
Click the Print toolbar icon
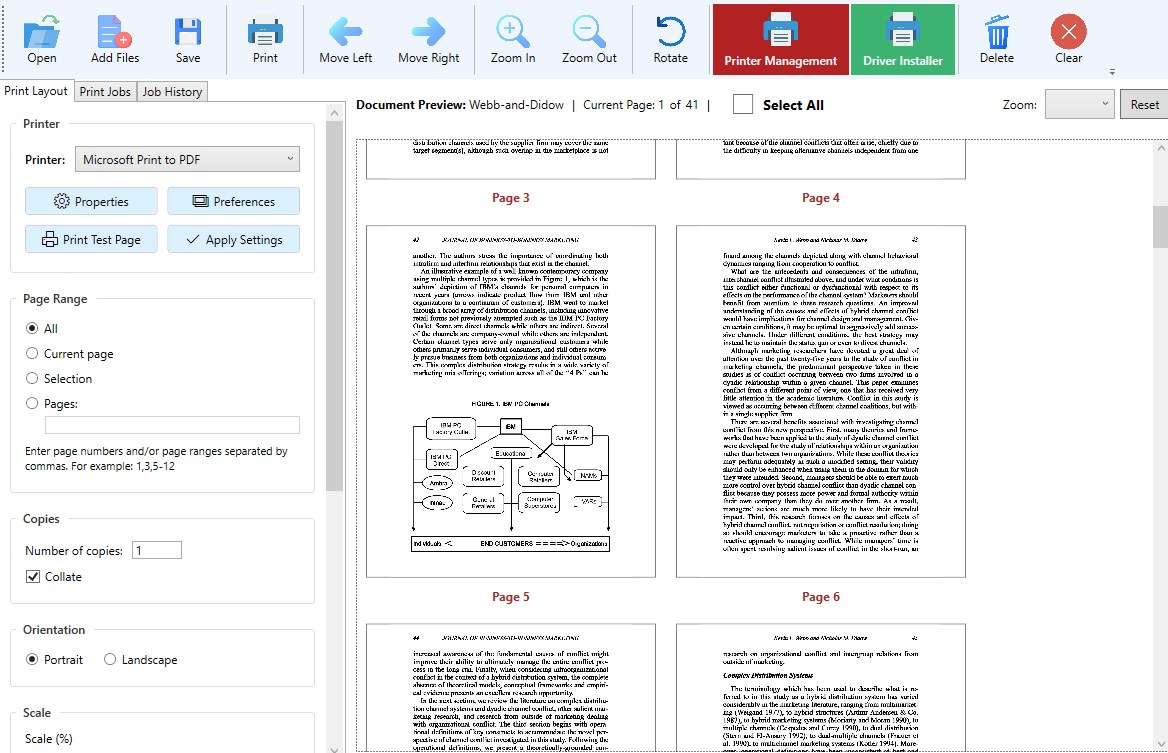coord(265,38)
